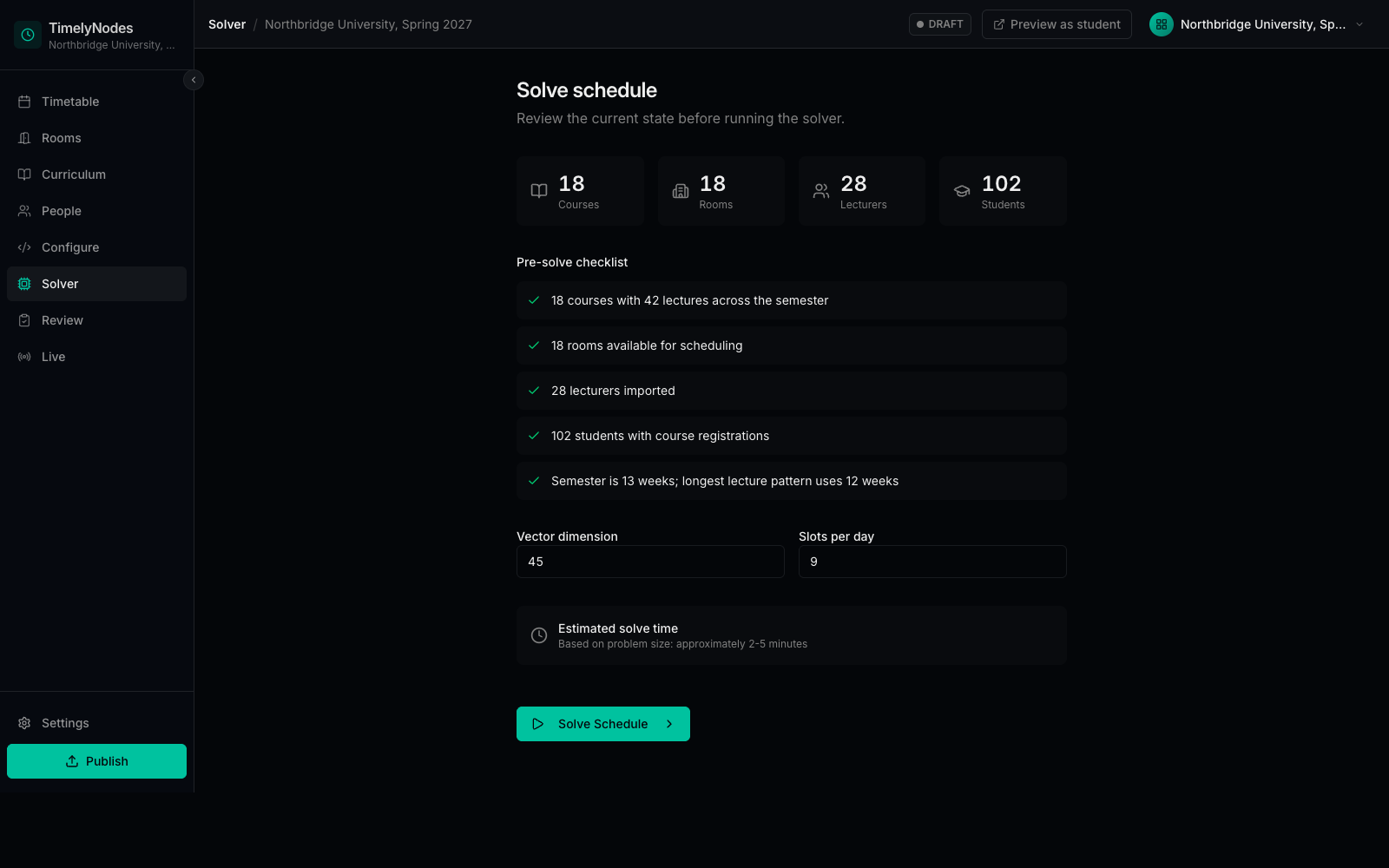This screenshot has height=868, width=1389.
Task: Click Preview as student
Action: click(x=1057, y=24)
